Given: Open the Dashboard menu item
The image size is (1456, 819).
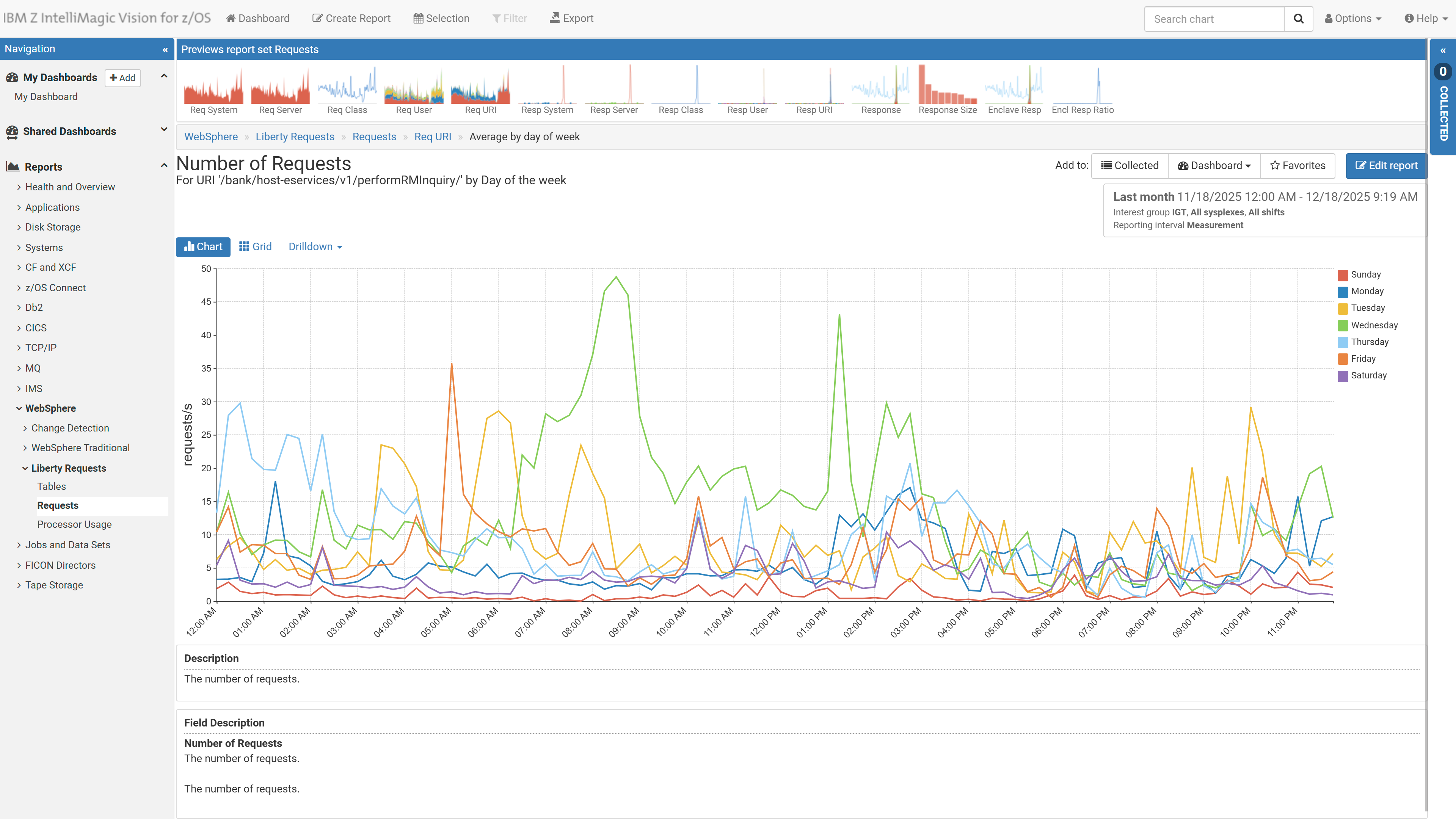Looking at the screenshot, I should tap(258, 19).
